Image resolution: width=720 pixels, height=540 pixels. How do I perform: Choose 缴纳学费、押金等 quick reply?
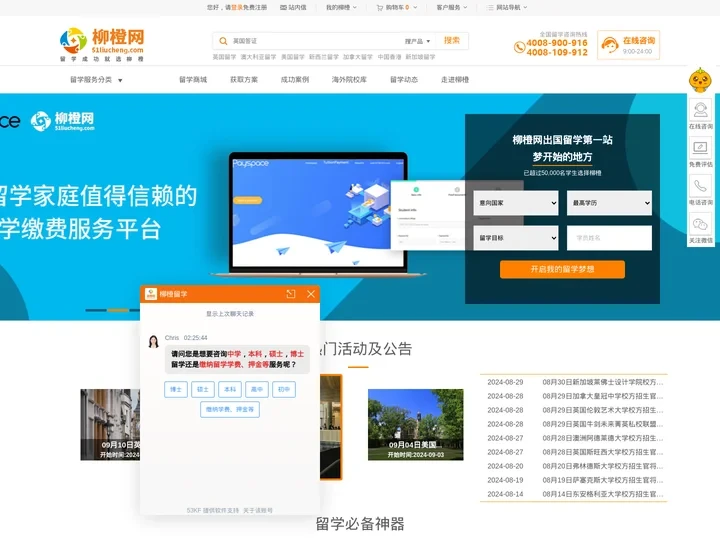230,410
